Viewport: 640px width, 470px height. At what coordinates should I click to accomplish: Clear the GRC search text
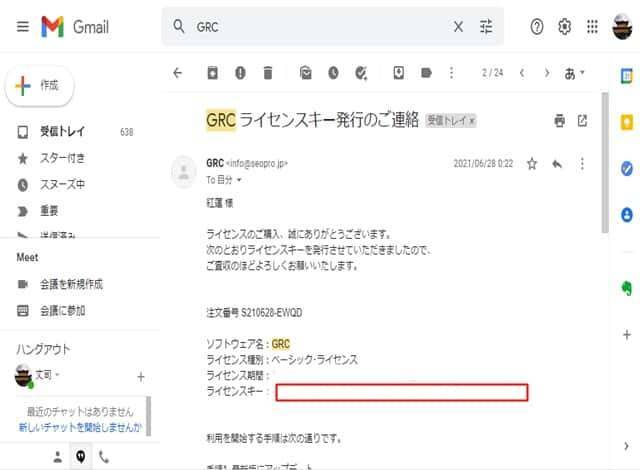pos(458,27)
